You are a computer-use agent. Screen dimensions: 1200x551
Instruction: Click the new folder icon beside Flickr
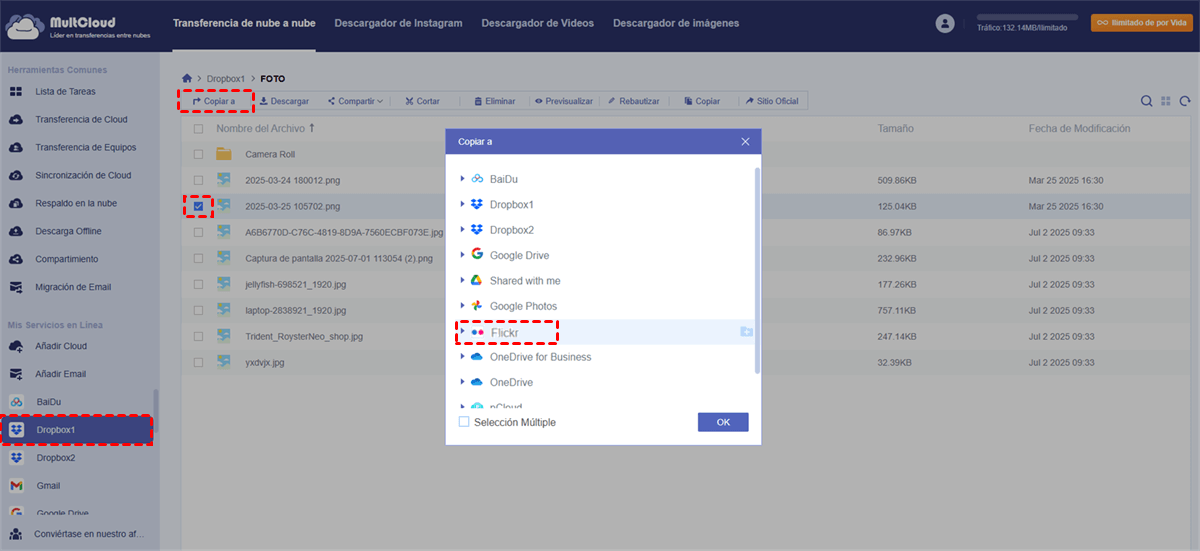point(746,331)
